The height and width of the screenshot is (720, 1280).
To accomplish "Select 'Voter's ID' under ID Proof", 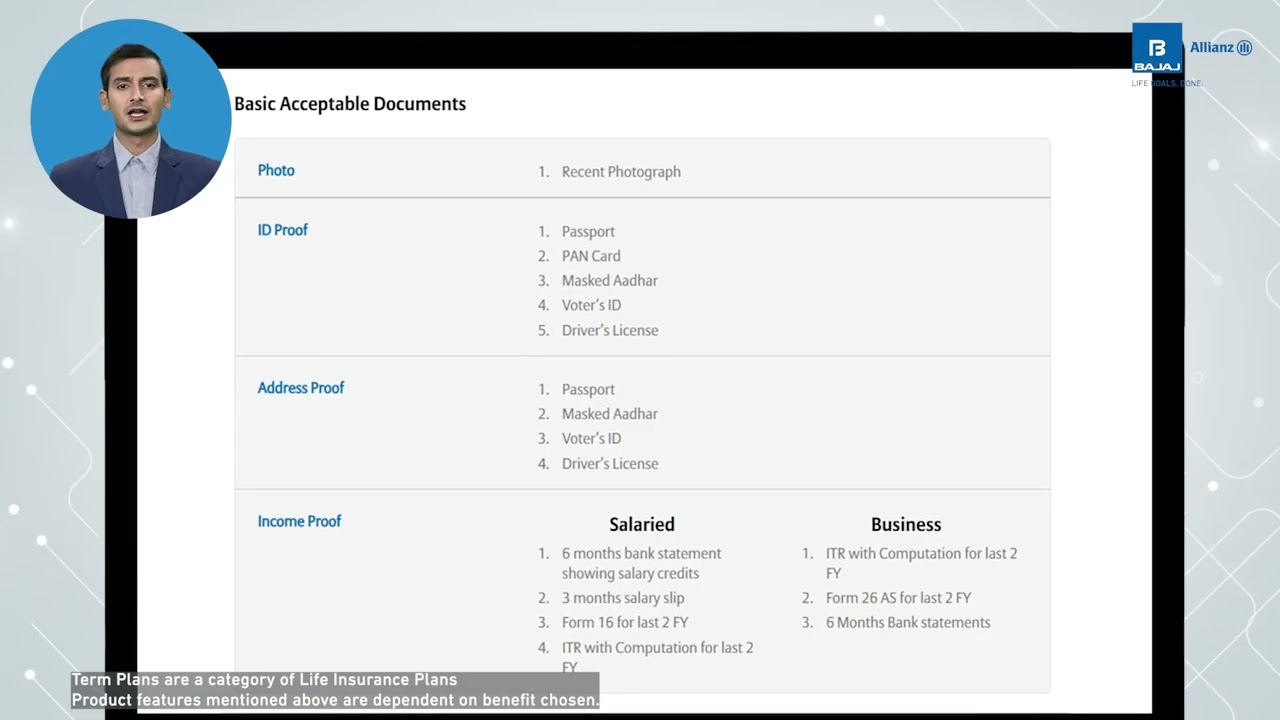I will 591,305.
